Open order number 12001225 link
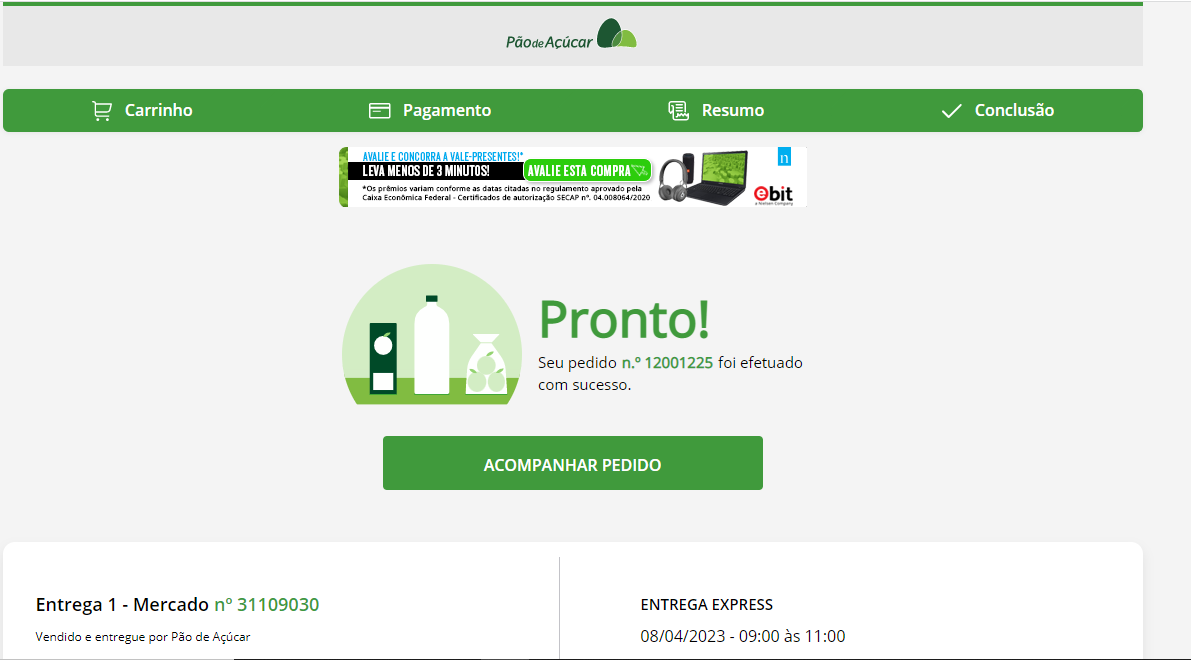1191x660 pixels. tap(668, 363)
